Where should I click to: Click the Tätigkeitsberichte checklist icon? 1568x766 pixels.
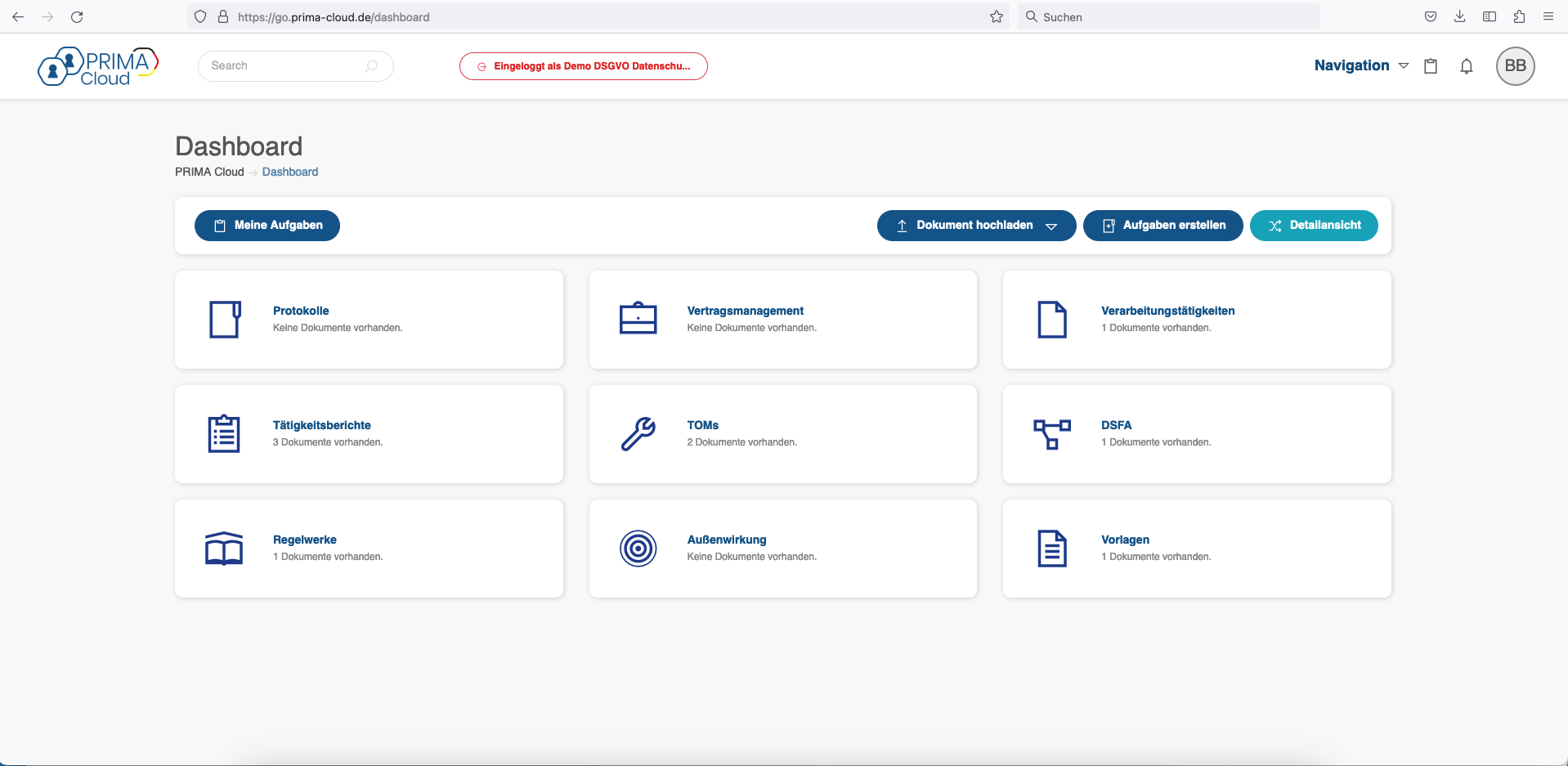(x=223, y=434)
